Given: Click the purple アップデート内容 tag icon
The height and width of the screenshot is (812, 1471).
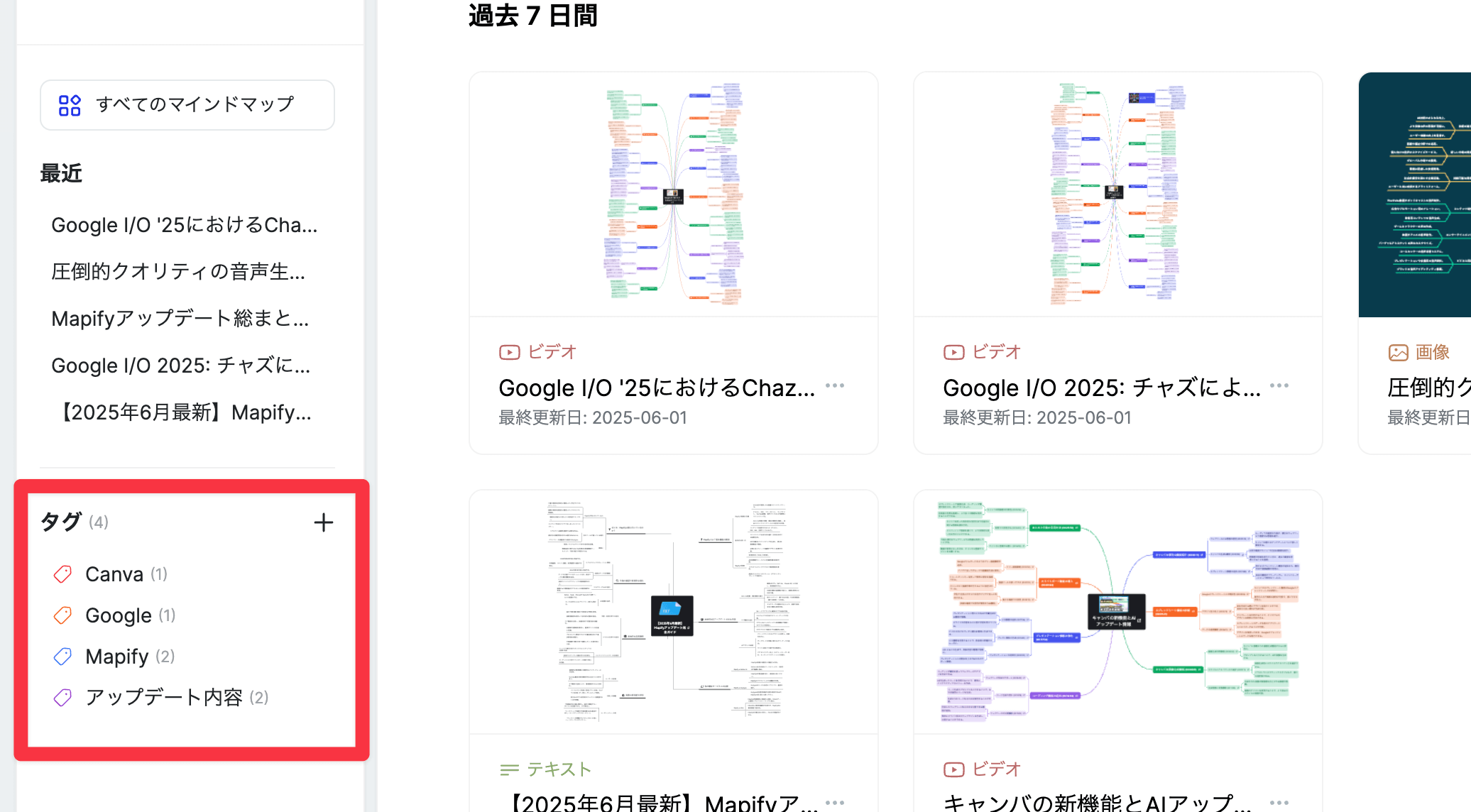Looking at the screenshot, I should [x=62, y=698].
